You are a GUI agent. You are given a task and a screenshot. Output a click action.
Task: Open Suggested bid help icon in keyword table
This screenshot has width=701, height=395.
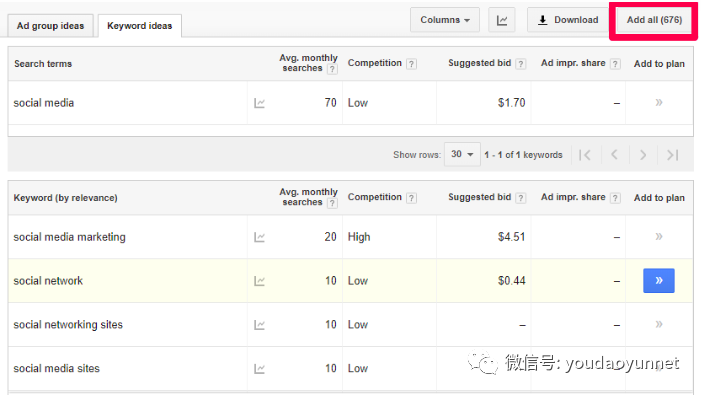click(520, 198)
